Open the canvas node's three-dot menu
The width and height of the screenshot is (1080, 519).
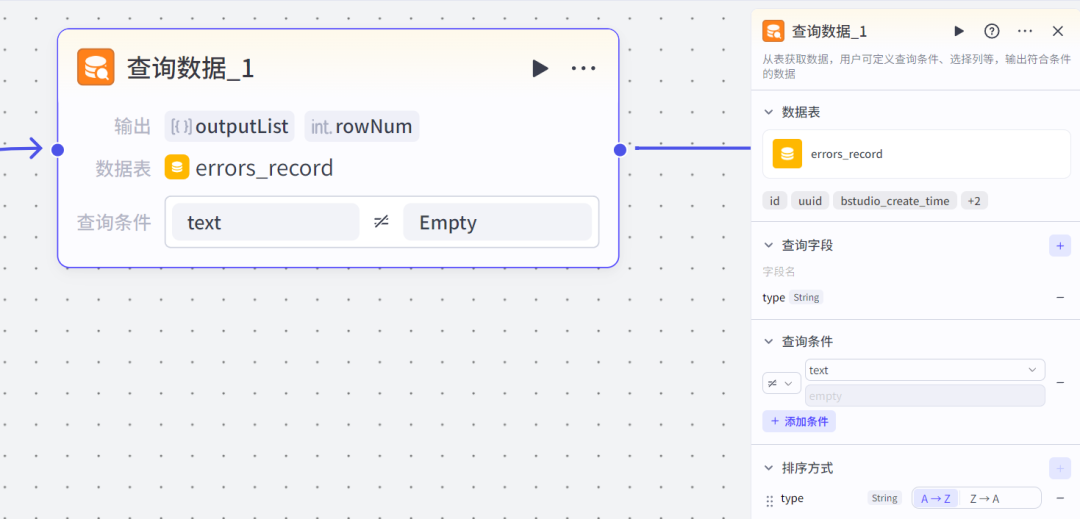pyautogui.click(x=583, y=68)
